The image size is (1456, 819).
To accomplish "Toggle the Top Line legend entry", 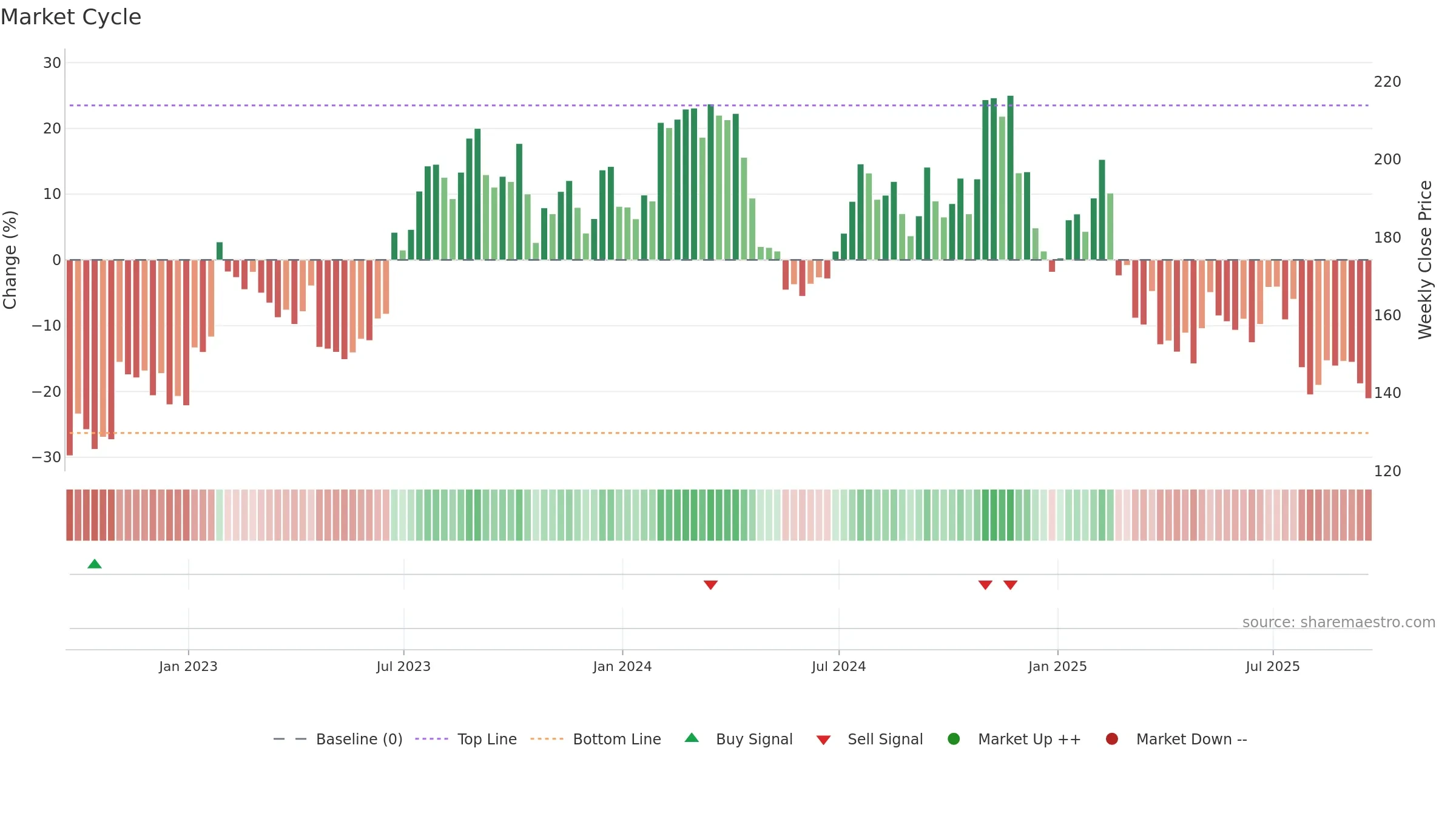I will pyautogui.click(x=466, y=739).
